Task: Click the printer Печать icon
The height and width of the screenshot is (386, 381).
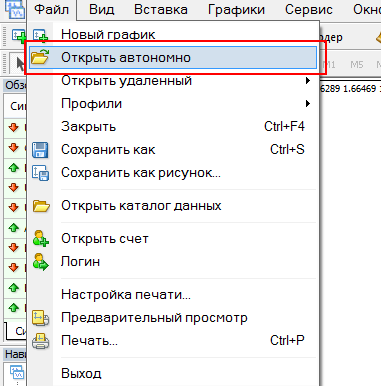Action: pyautogui.click(x=41, y=341)
